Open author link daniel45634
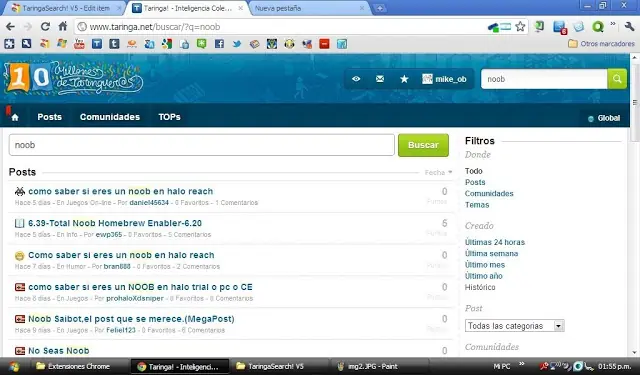 click(149, 203)
